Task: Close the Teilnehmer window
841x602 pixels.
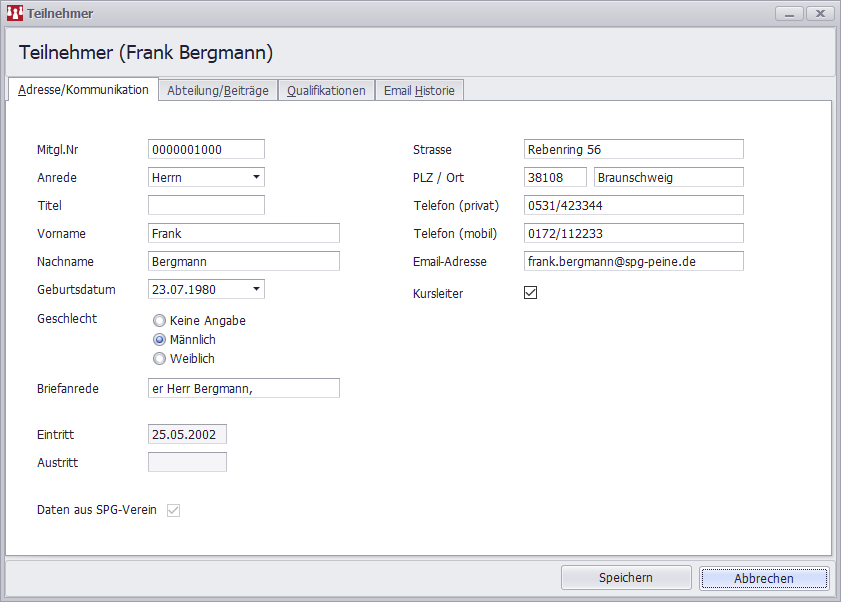Action: pos(820,13)
